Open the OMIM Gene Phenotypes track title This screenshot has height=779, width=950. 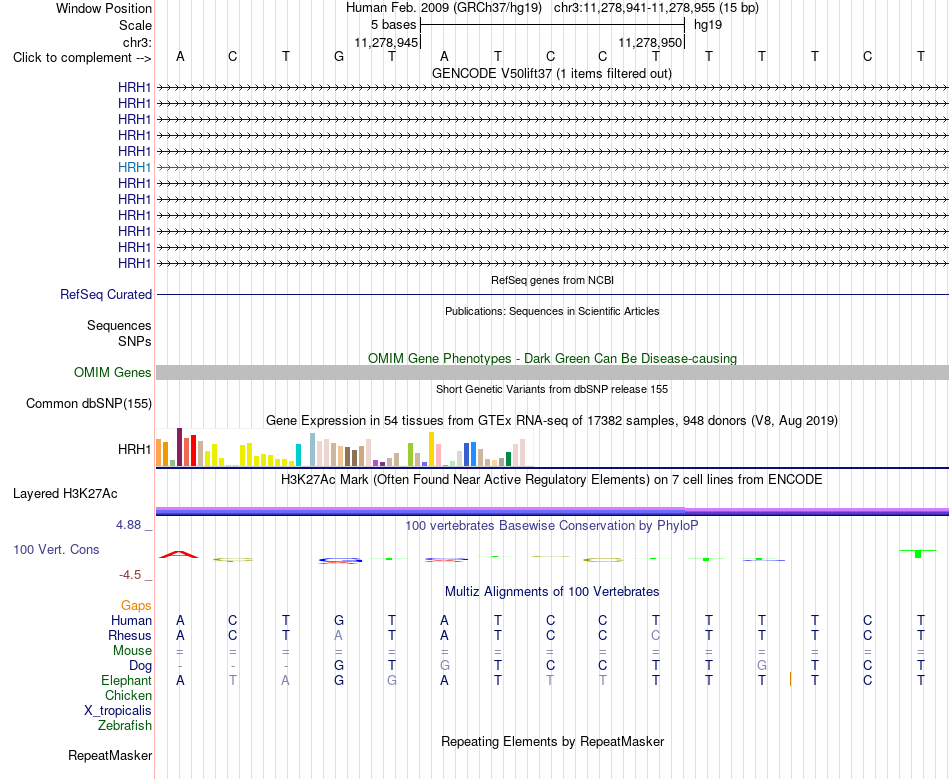point(552,359)
